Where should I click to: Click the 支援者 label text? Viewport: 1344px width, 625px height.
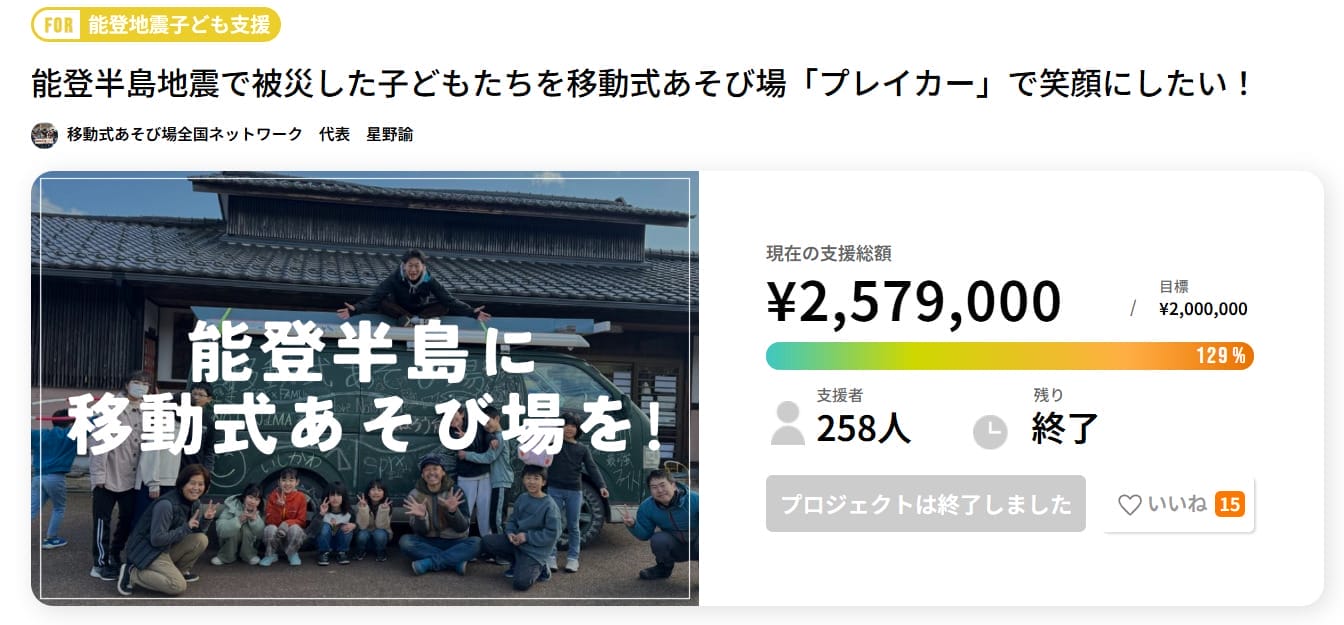(838, 396)
